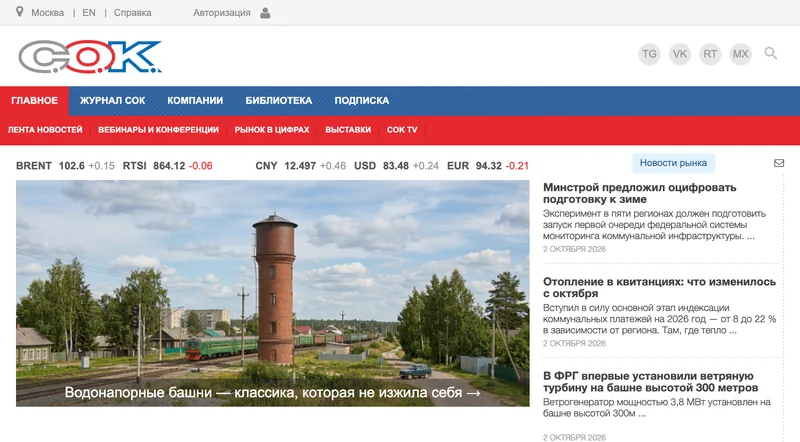The width and height of the screenshot is (800, 442).
Task: Open the Авторизация login link
Action: [x=221, y=13]
